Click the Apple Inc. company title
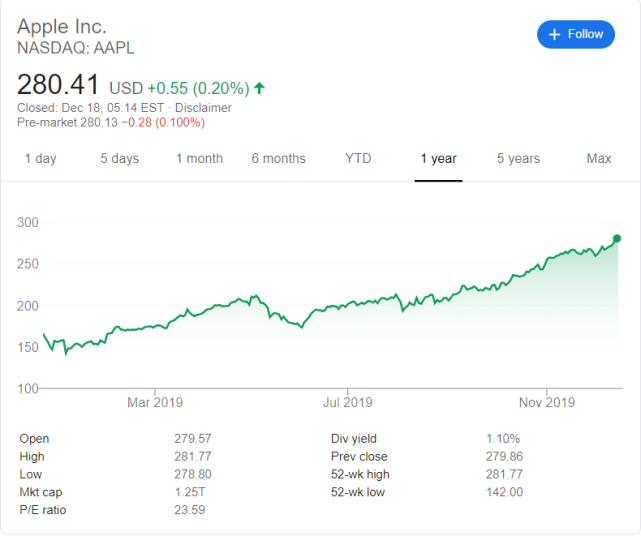Screen dimensions: 641x536 tap(62, 27)
